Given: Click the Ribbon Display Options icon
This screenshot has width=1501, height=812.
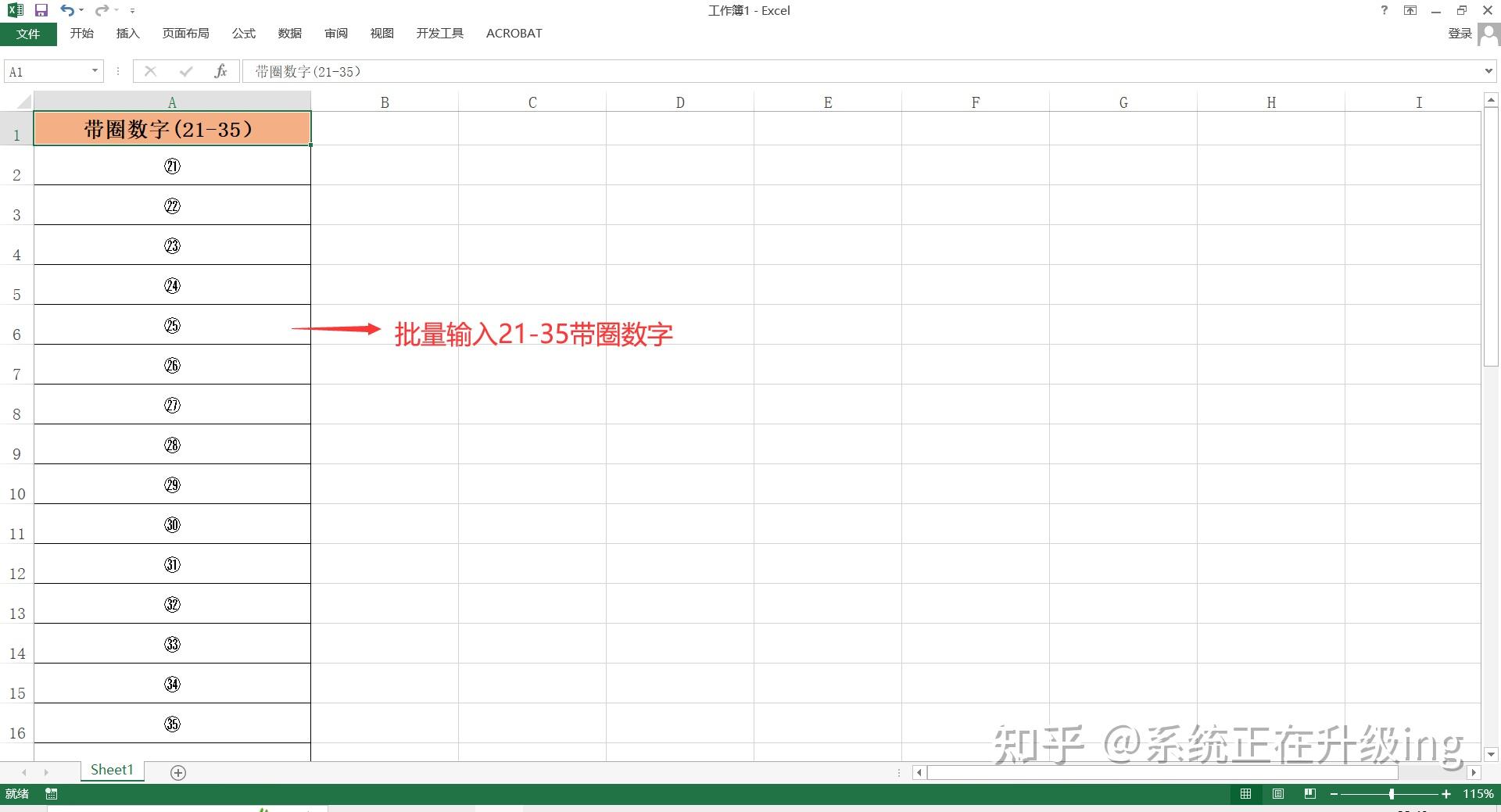Looking at the screenshot, I should (1410, 10).
